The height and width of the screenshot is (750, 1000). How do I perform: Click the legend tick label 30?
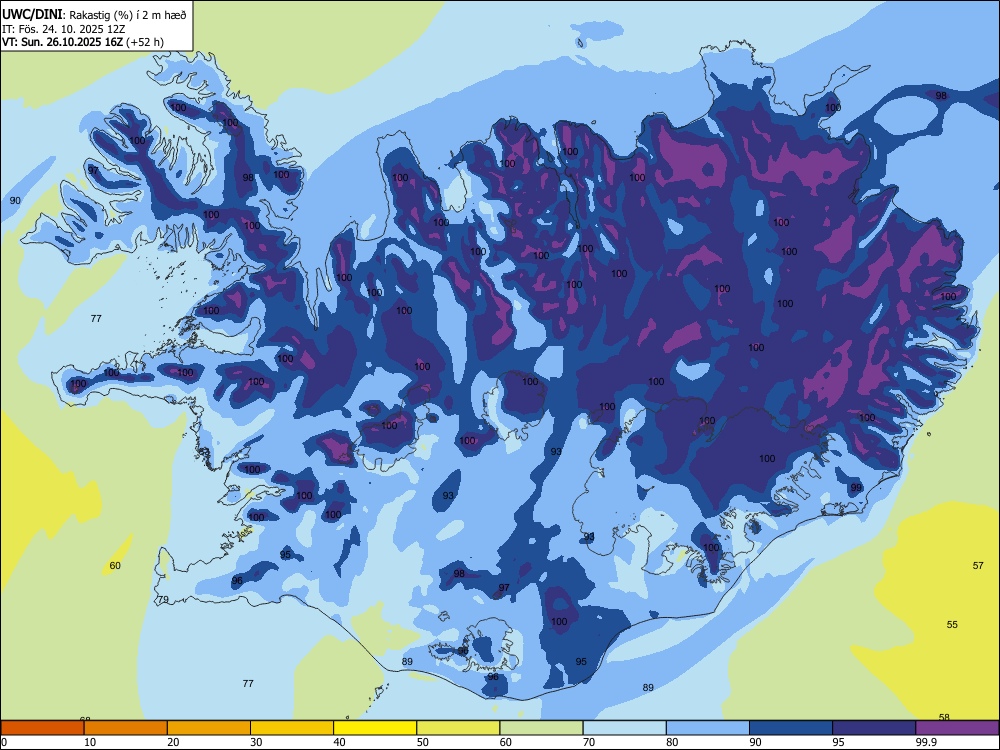pos(256,742)
